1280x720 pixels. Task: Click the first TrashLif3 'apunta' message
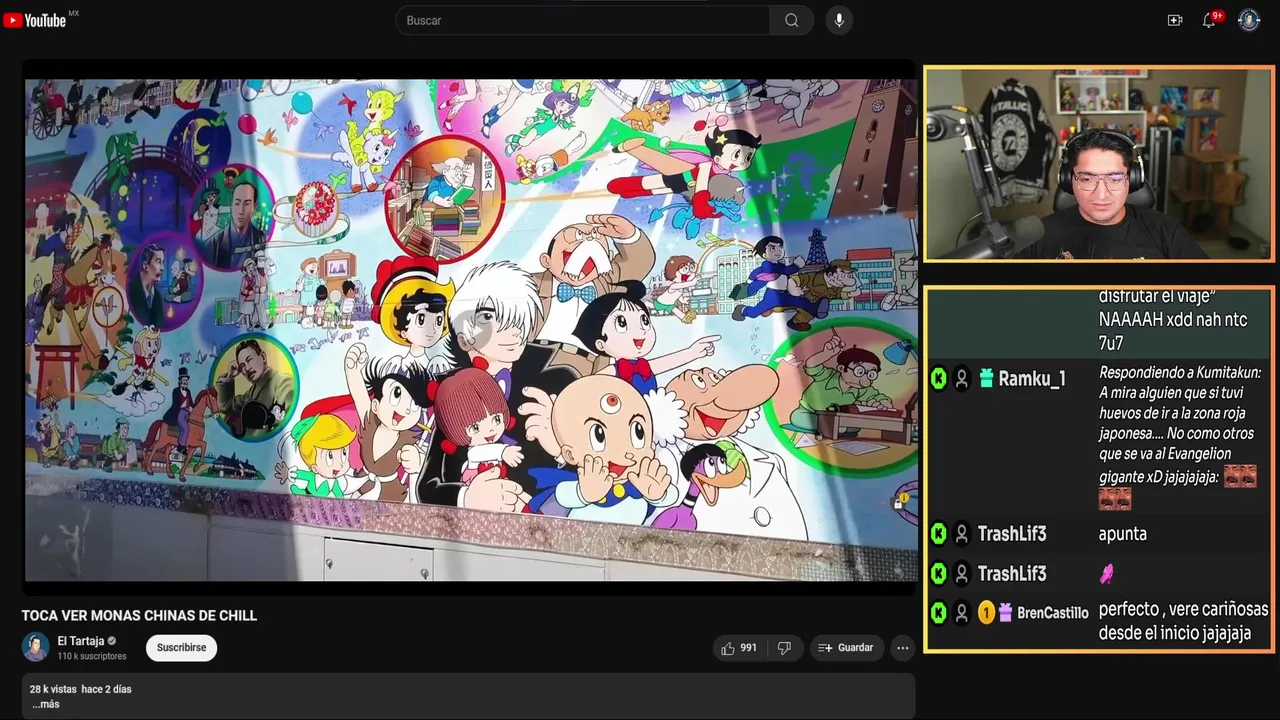1123,534
